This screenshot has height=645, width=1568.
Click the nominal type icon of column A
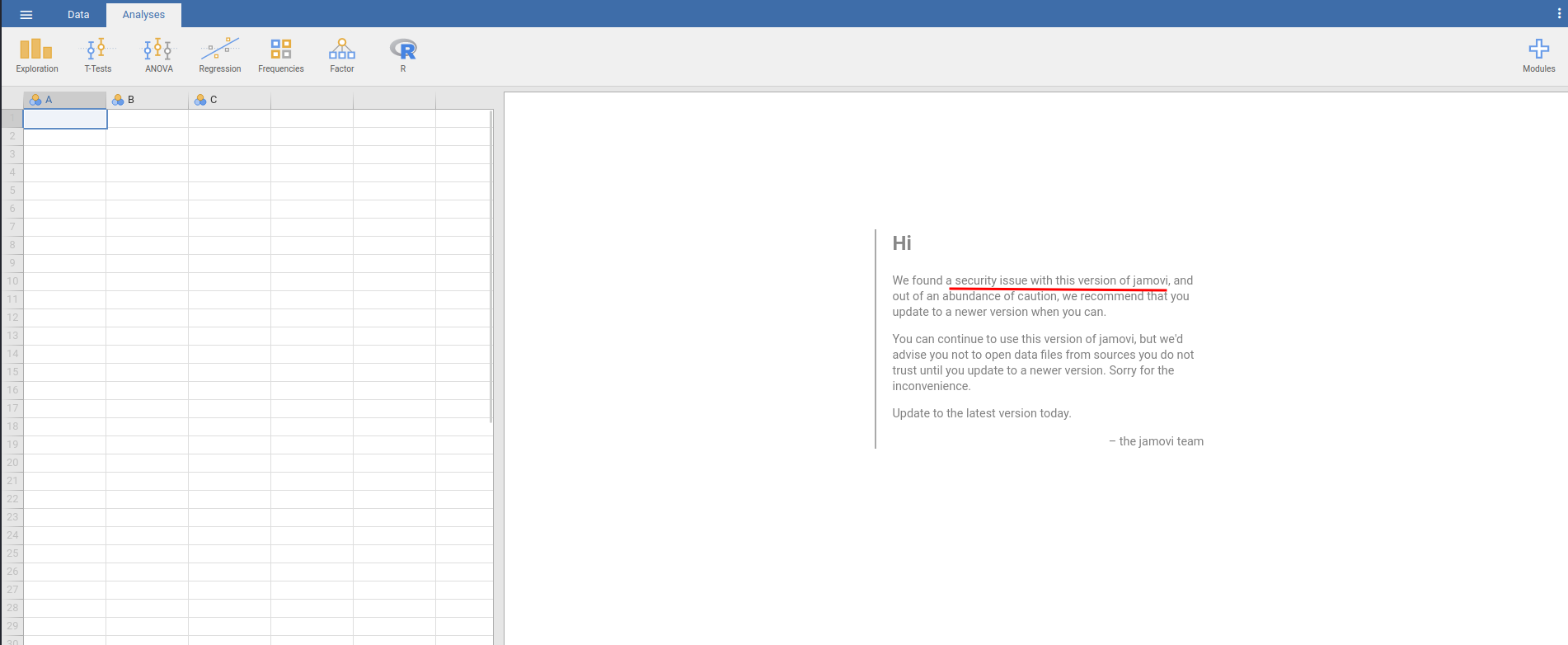(x=35, y=100)
